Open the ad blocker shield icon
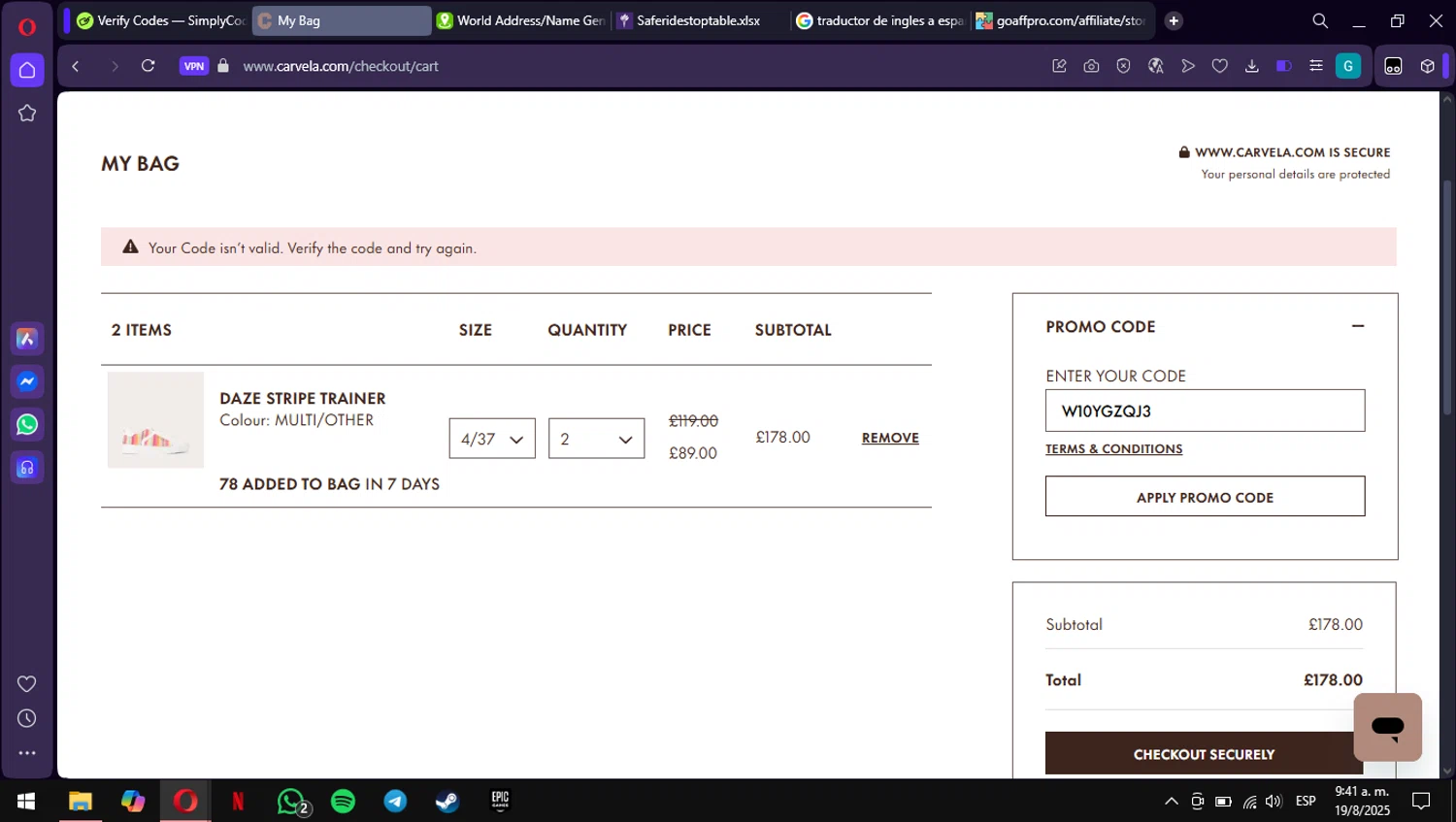Image resolution: width=1456 pixels, height=822 pixels. click(1123, 66)
